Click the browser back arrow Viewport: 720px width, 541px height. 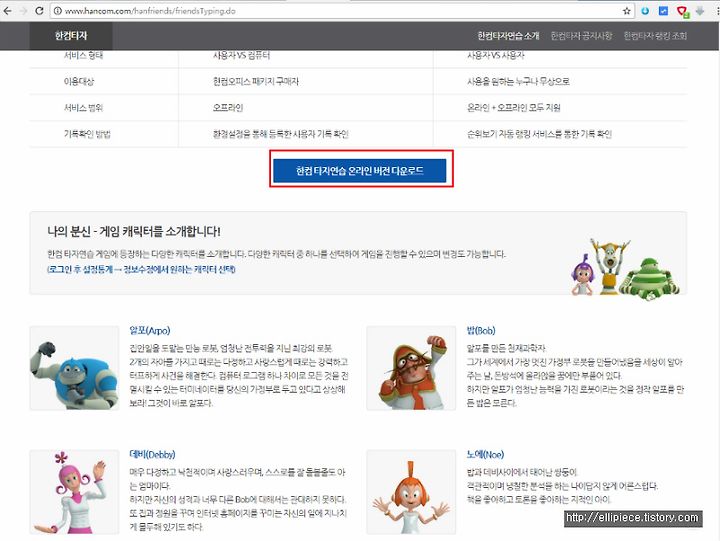pyautogui.click(x=7, y=11)
